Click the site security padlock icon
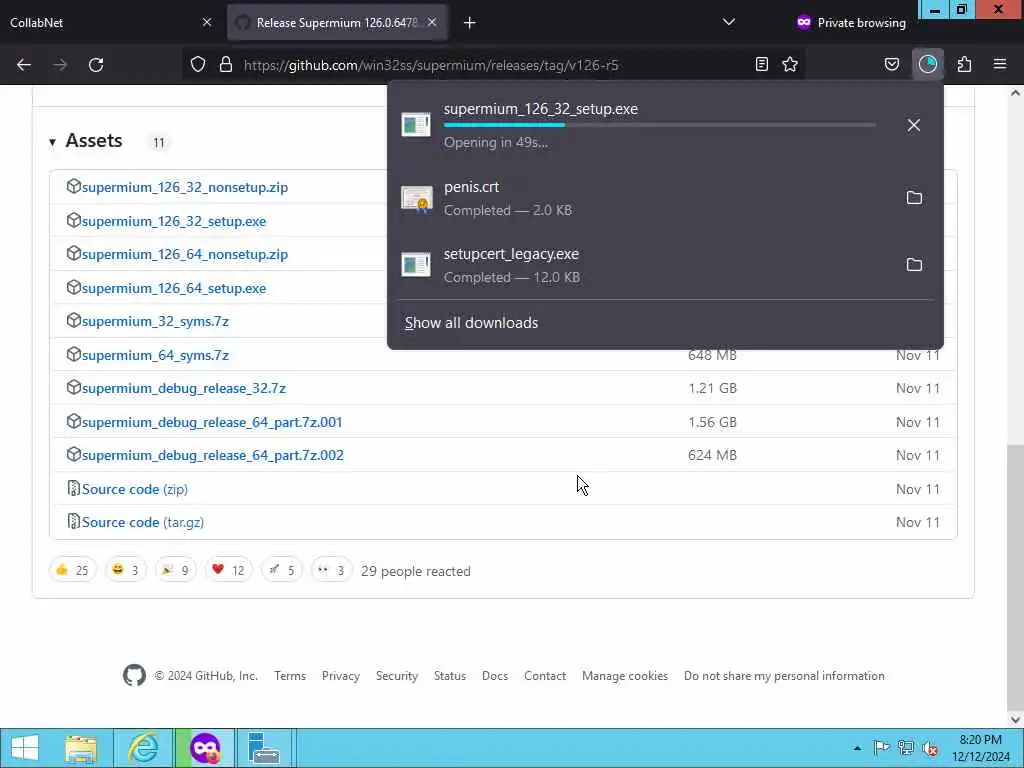The height and width of the screenshot is (768, 1024). [x=226, y=65]
